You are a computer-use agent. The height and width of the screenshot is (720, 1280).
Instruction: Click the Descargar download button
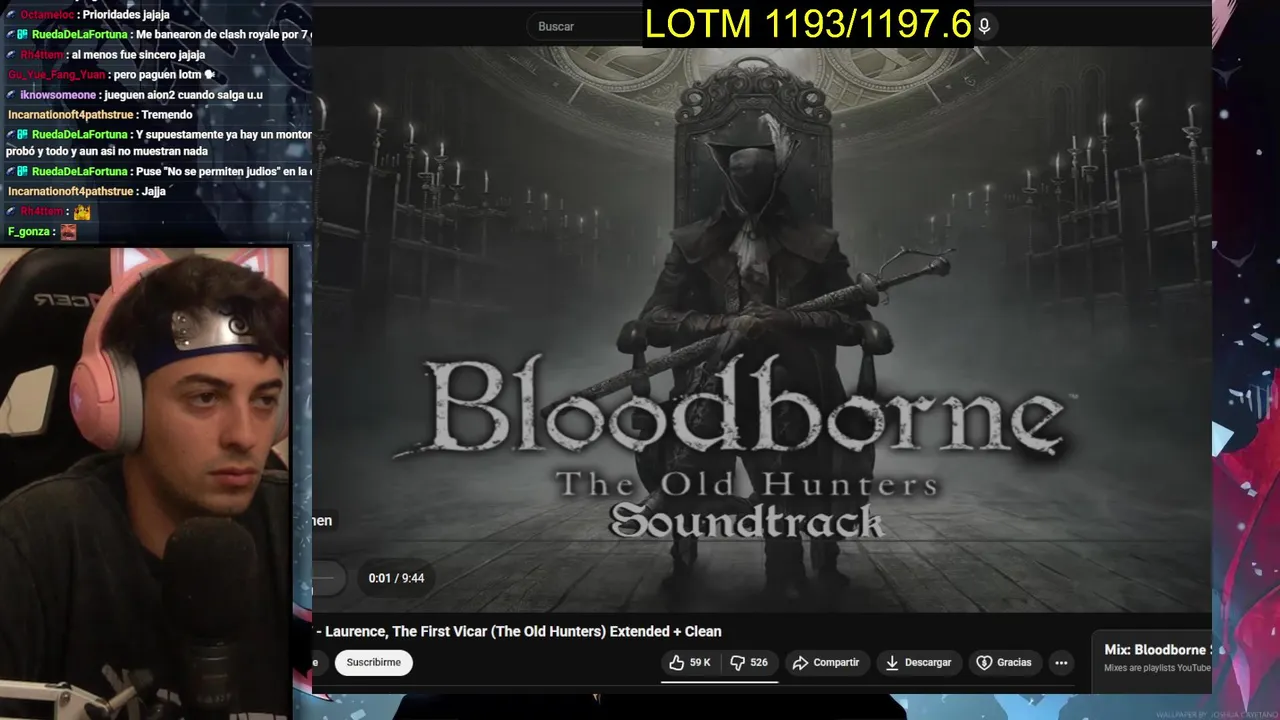(x=918, y=662)
